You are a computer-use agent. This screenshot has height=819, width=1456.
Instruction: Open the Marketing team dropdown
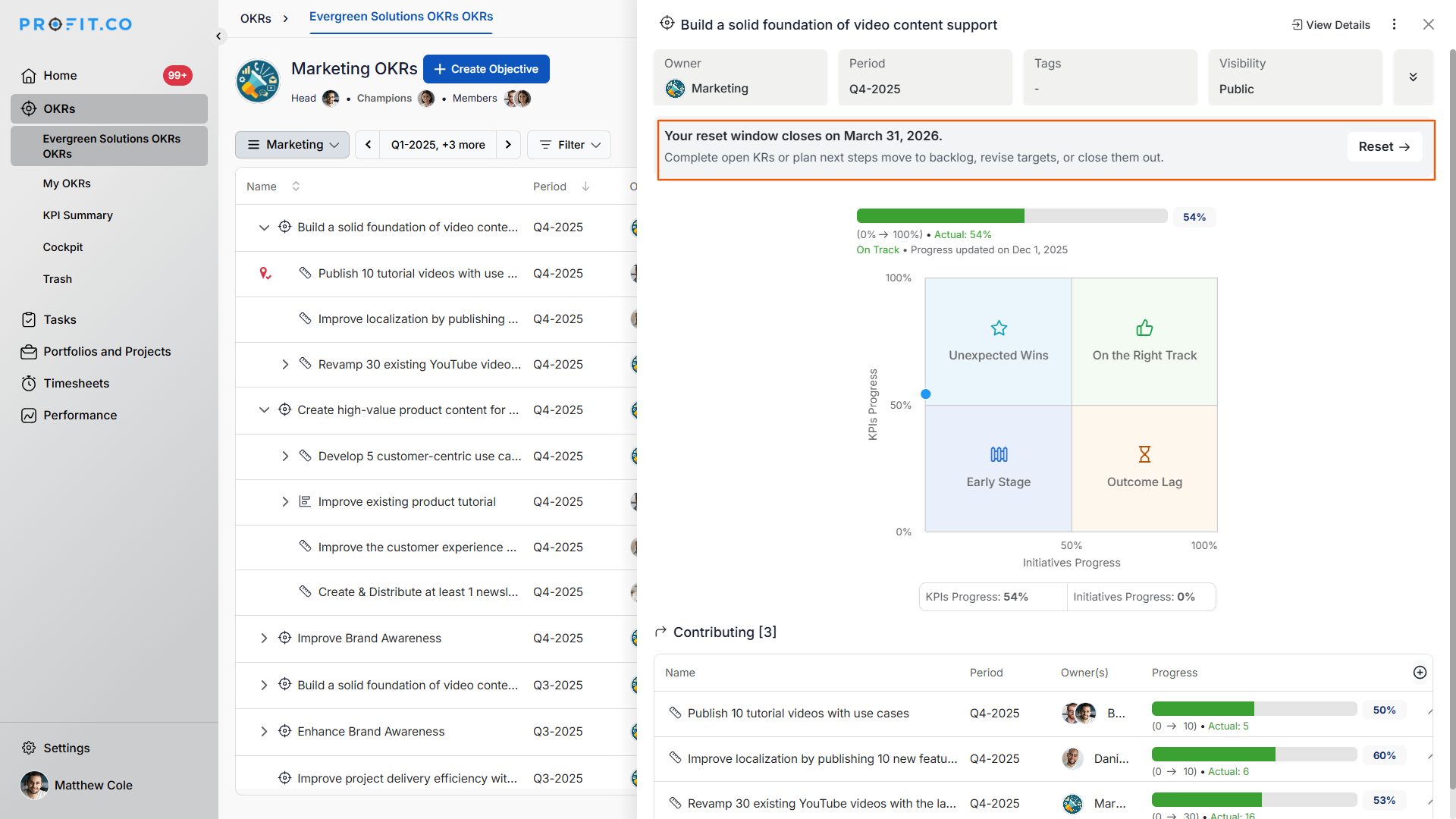[293, 145]
